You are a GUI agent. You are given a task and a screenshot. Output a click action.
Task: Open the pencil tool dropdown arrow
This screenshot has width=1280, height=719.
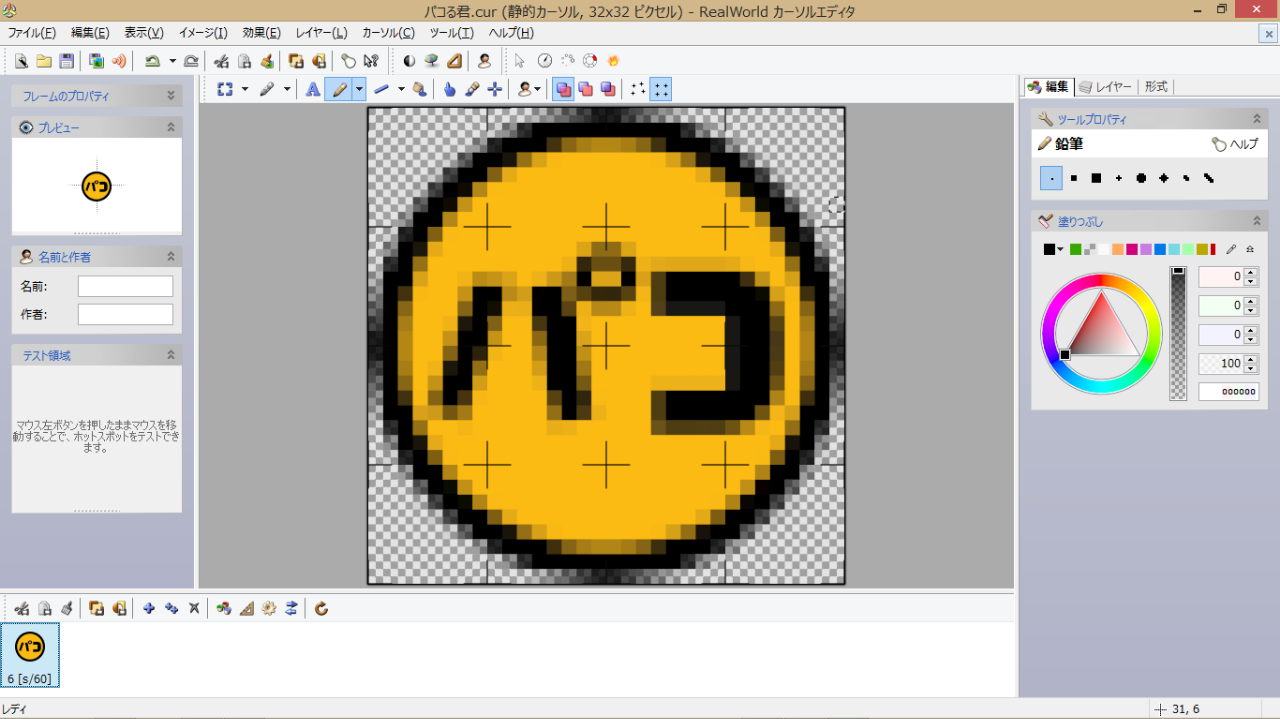pos(358,89)
